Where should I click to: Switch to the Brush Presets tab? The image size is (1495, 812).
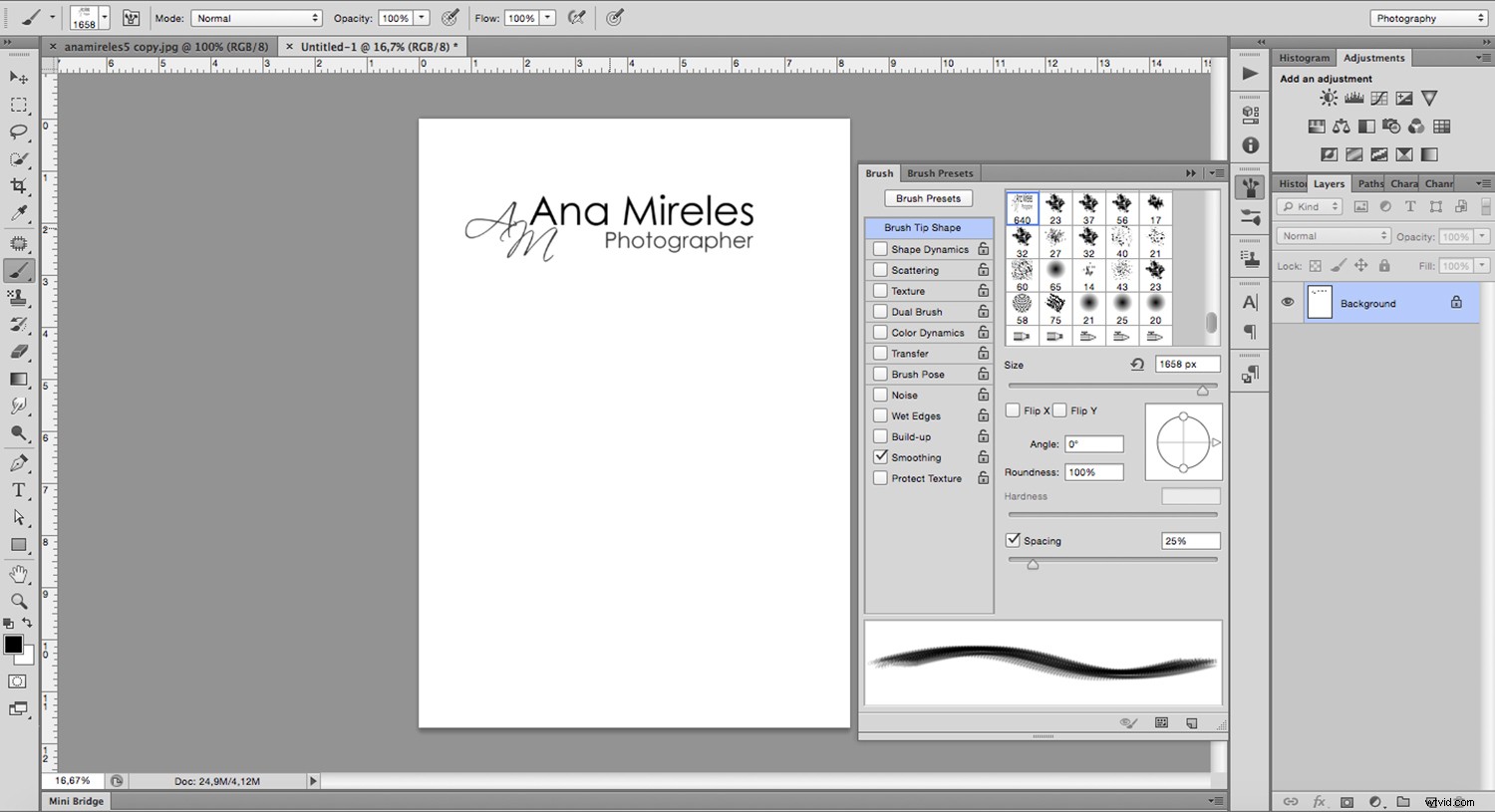[x=940, y=172]
